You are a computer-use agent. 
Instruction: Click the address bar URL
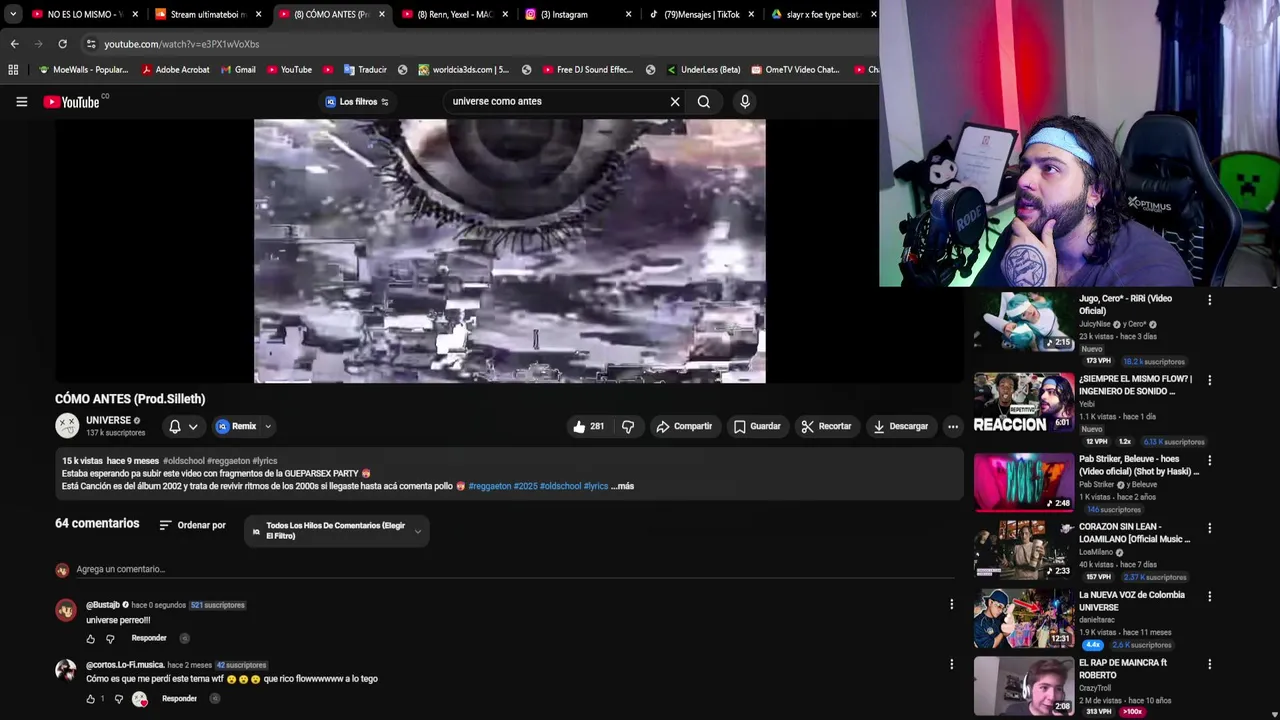[x=181, y=44]
